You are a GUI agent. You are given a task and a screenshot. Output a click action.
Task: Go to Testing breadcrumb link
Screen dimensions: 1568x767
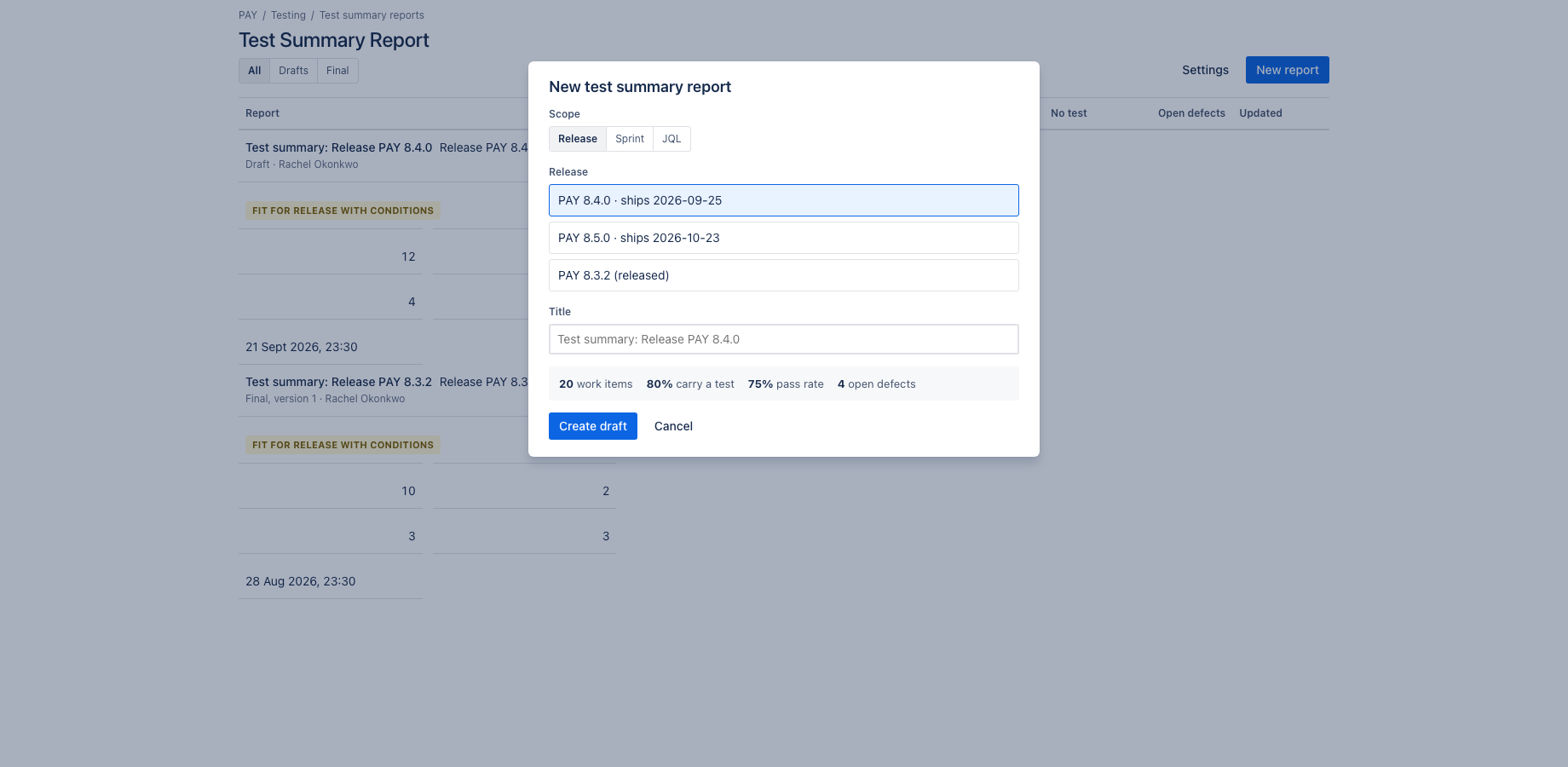(288, 15)
